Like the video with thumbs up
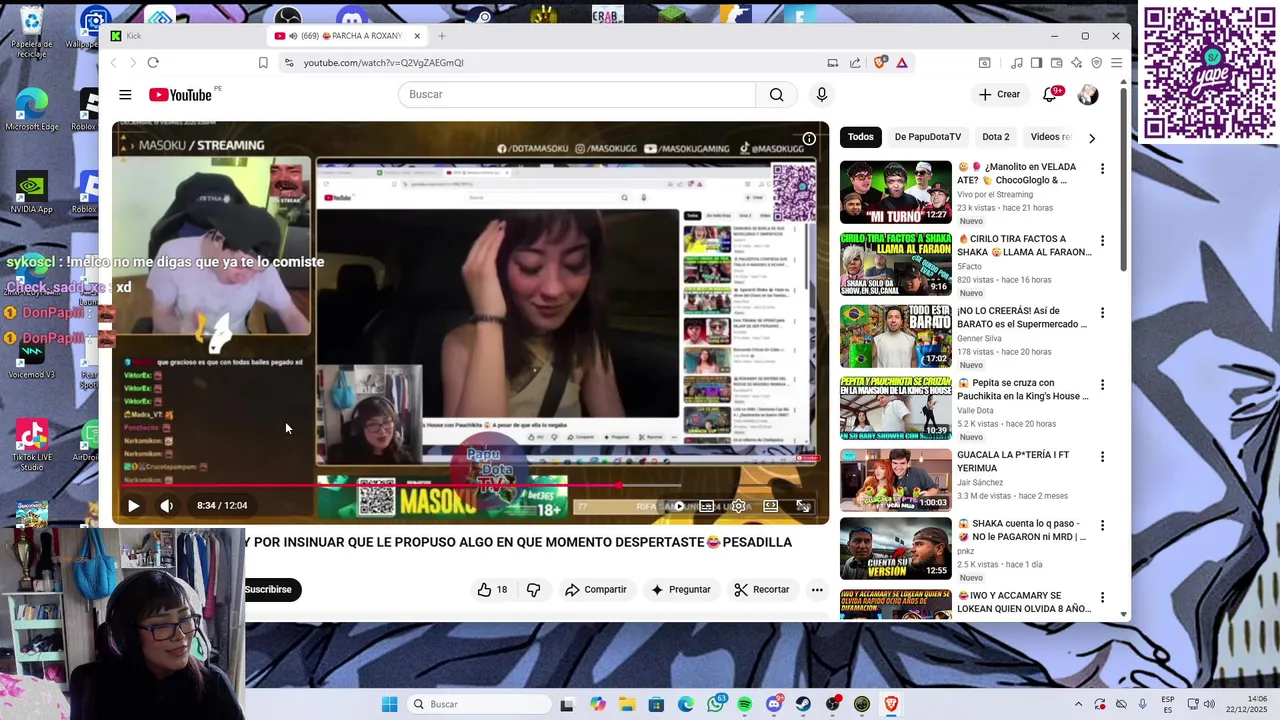Image resolution: width=1280 pixels, height=720 pixels. (x=492, y=590)
